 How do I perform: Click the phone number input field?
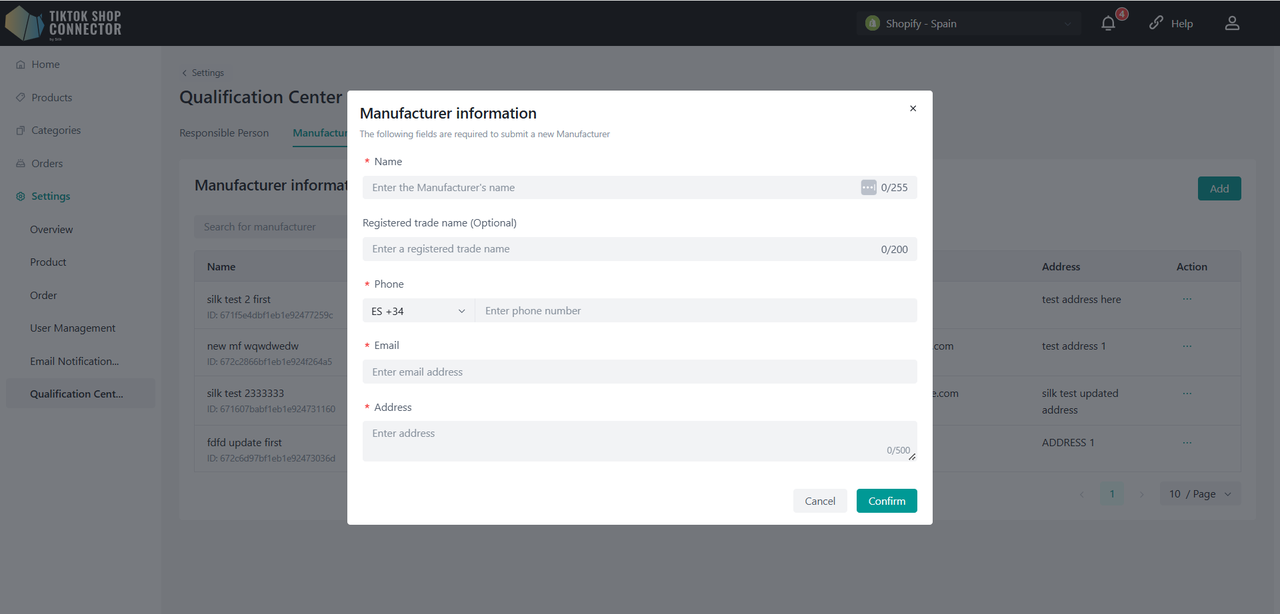[696, 311]
